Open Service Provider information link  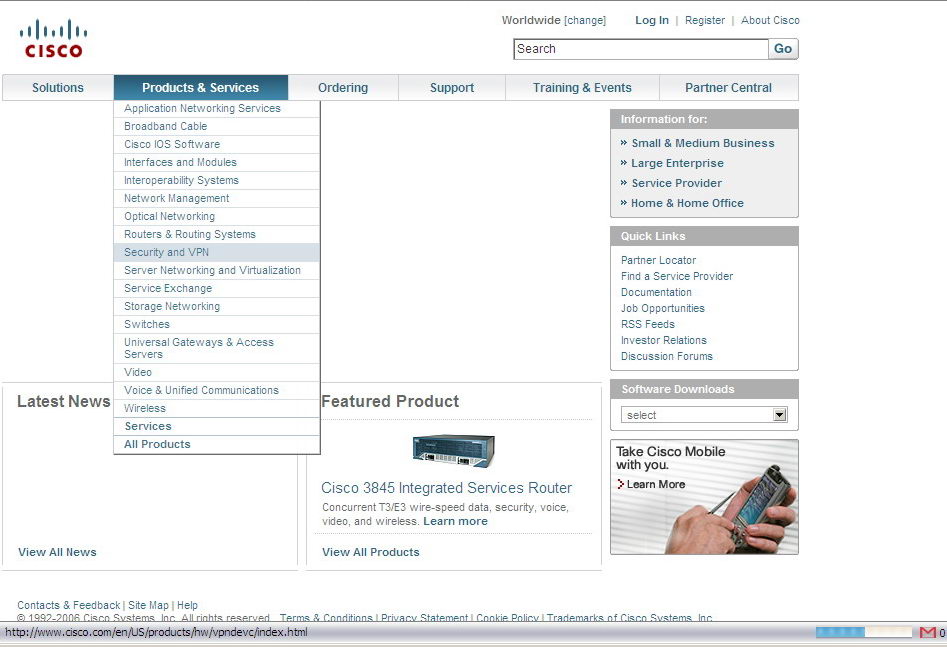(x=676, y=183)
